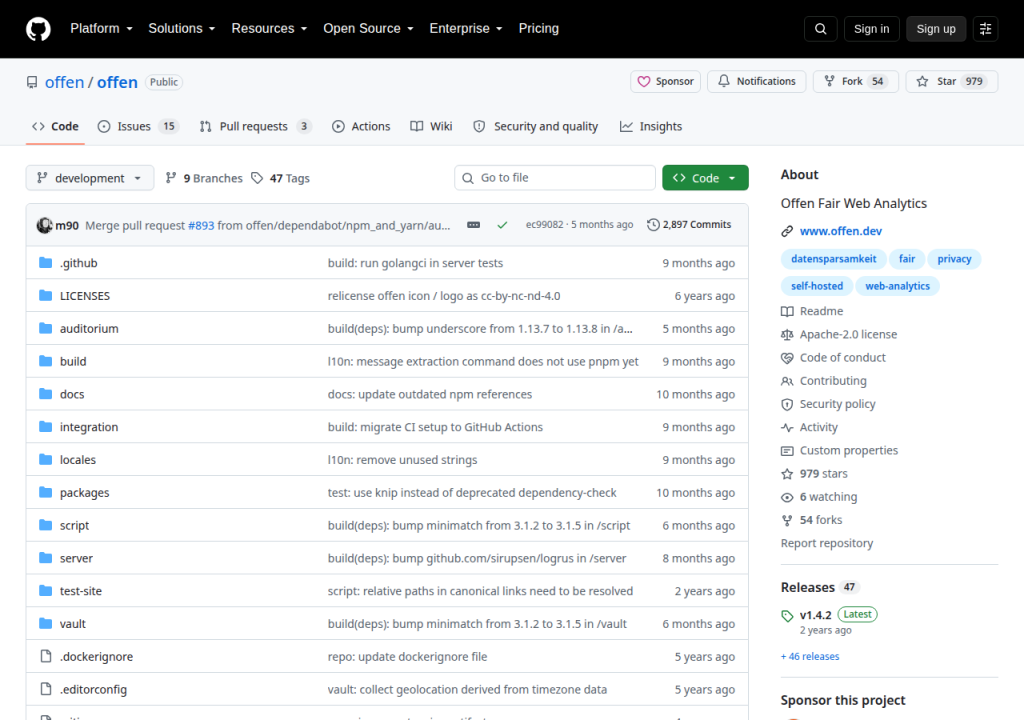Open the LICENSES folder
Image resolution: width=1024 pixels, height=720 pixels.
(85, 295)
